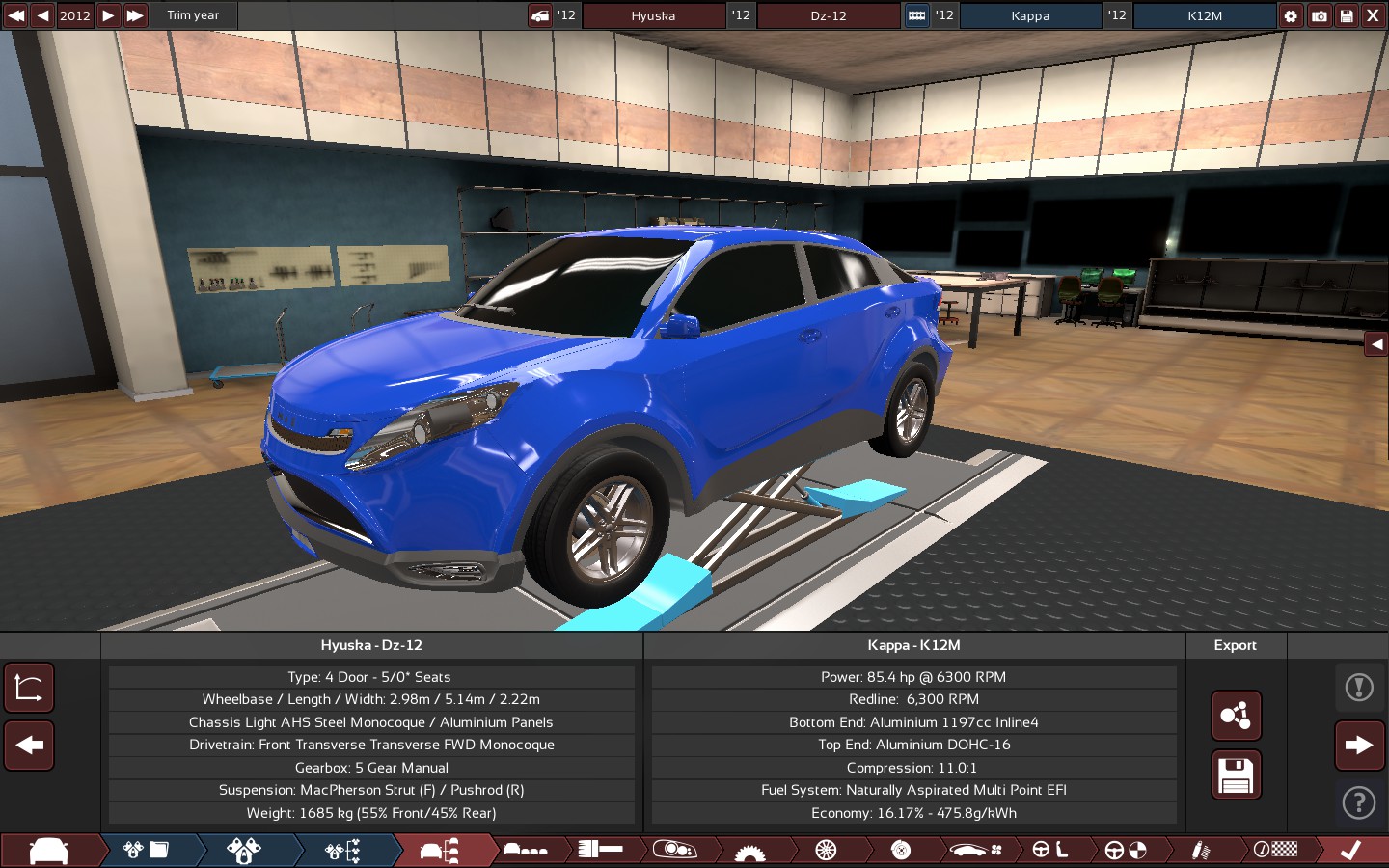This screenshot has height=868, width=1389.
Task: Click the Wheelbase / Length / Width row
Action: (371, 699)
